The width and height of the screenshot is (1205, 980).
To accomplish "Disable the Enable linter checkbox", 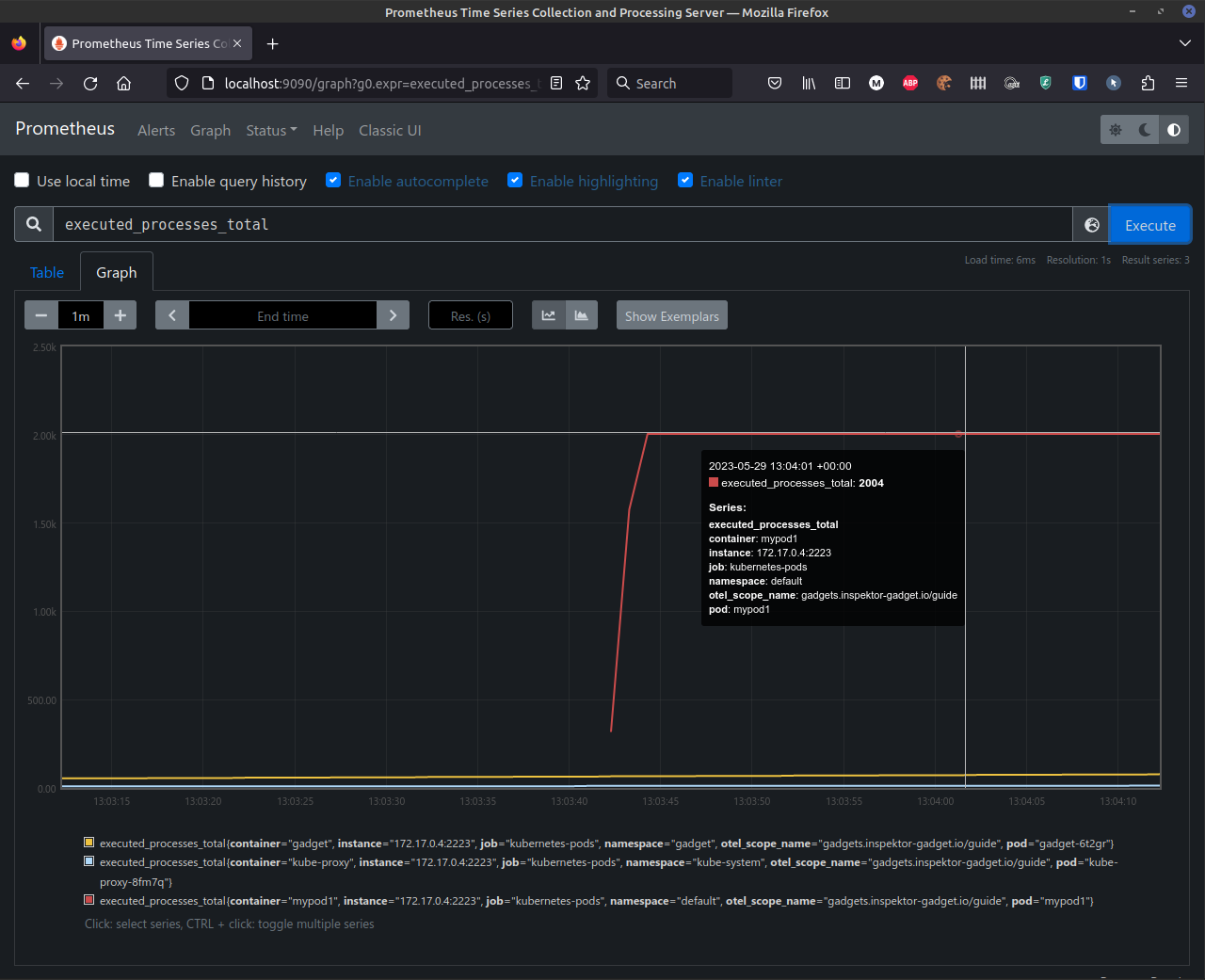I will click(685, 181).
